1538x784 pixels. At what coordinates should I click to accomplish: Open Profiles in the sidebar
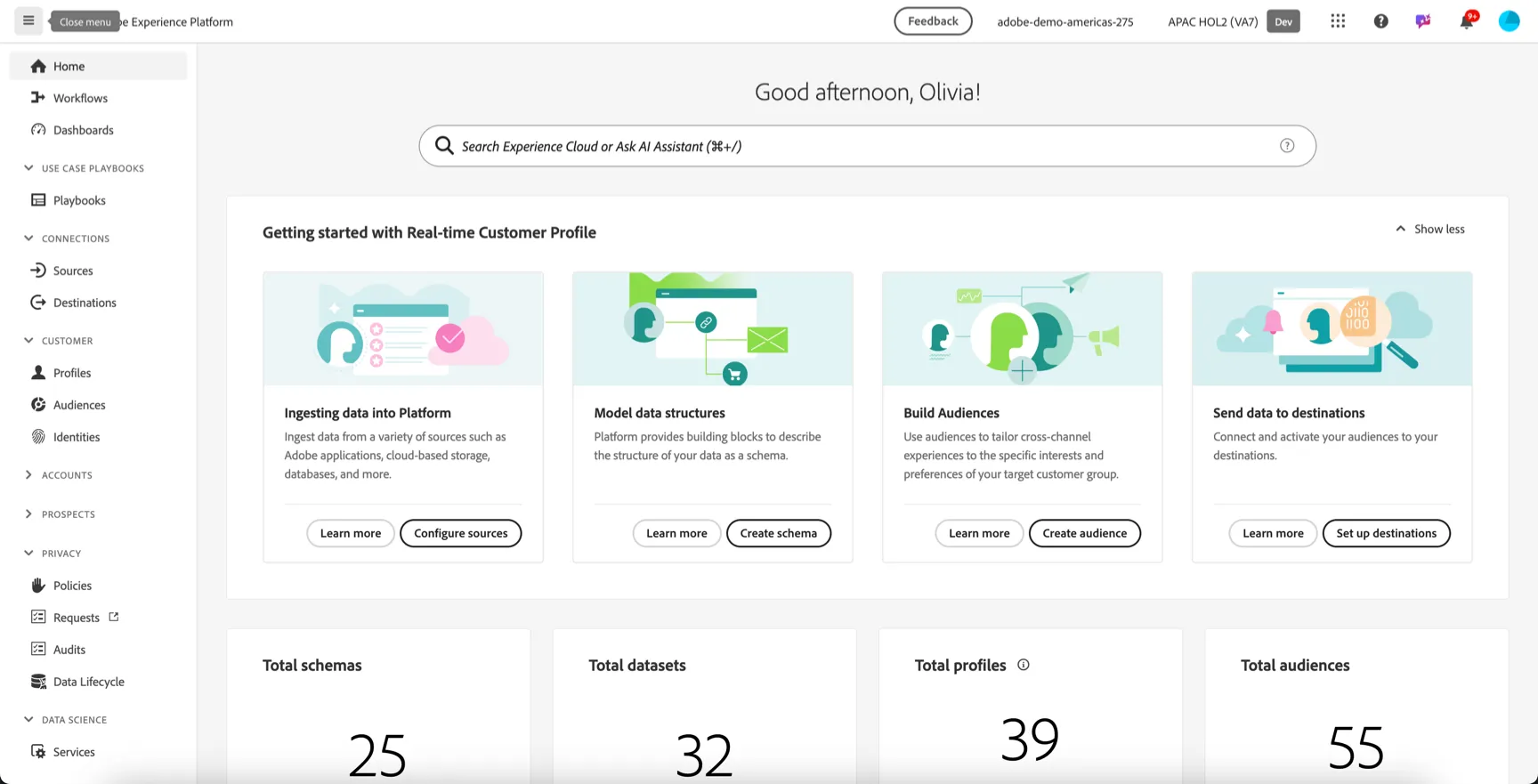[99, 373]
